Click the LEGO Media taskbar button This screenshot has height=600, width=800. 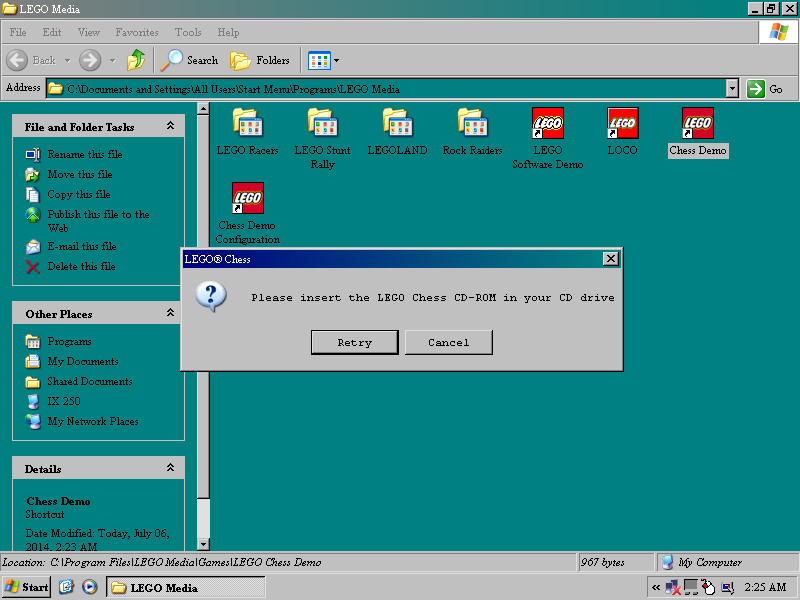(185, 587)
